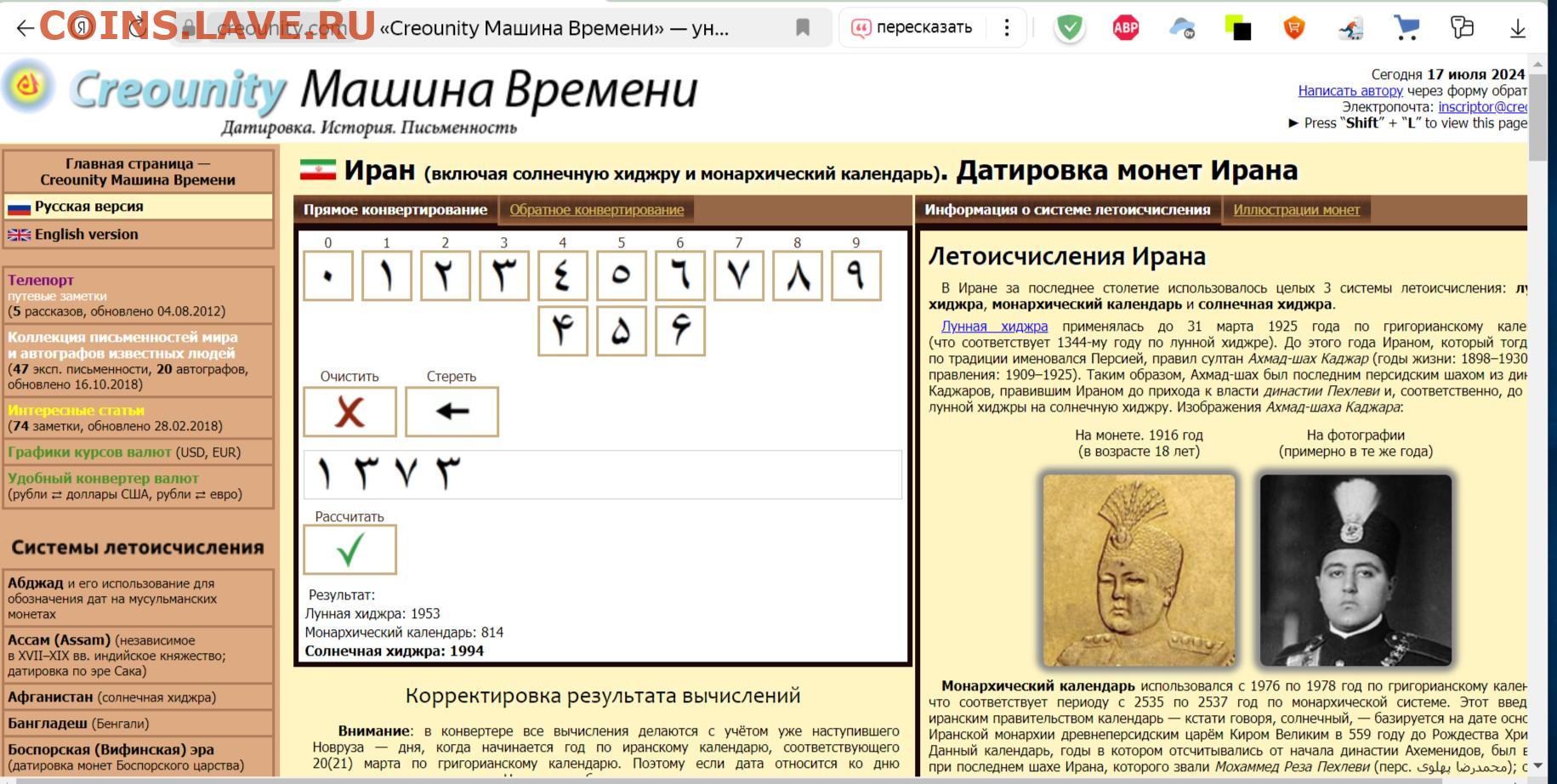This screenshot has height=784, width=1557.
Task: Open Главная страница Creounity link
Action: [138, 171]
